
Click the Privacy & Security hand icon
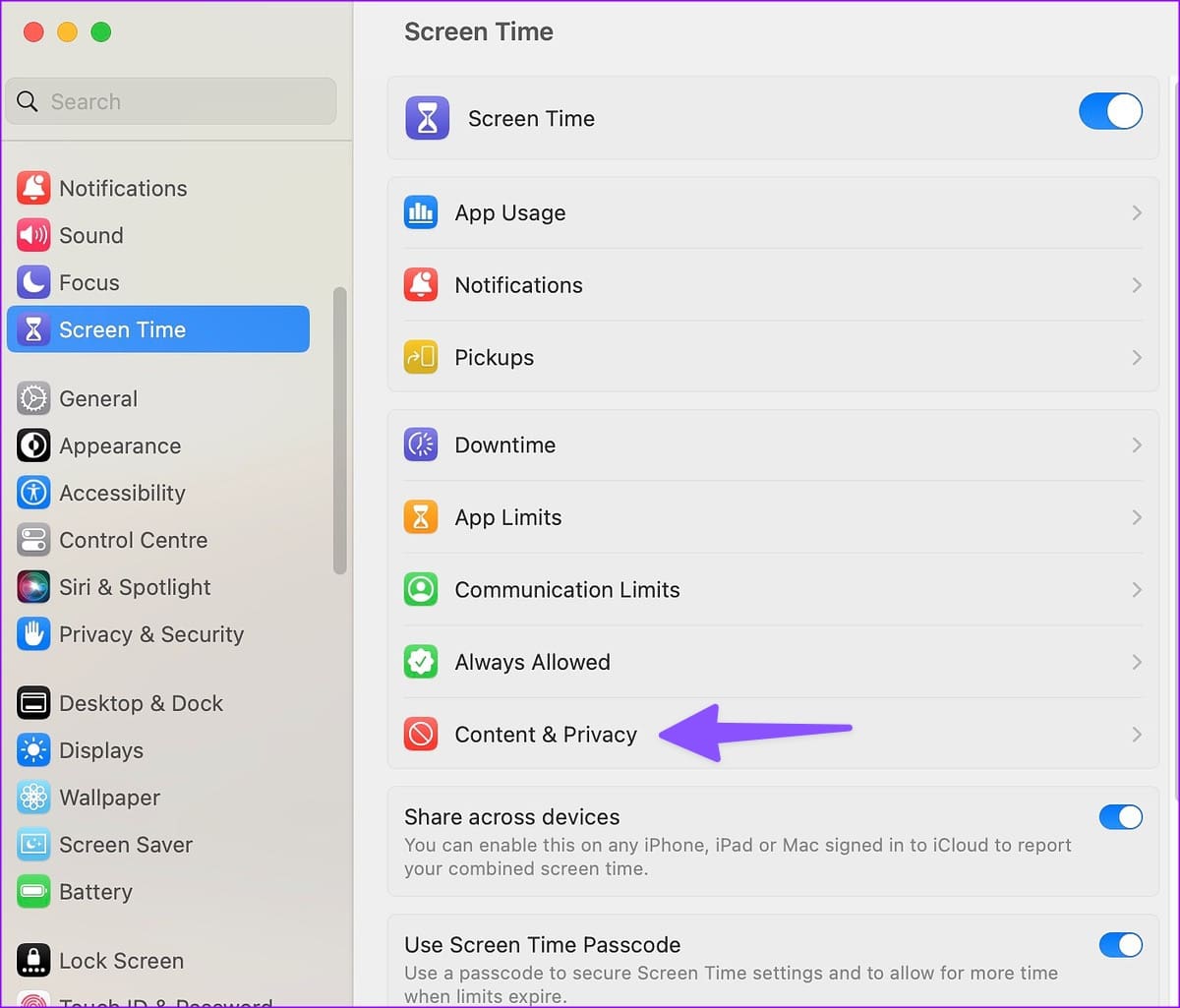(33, 634)
